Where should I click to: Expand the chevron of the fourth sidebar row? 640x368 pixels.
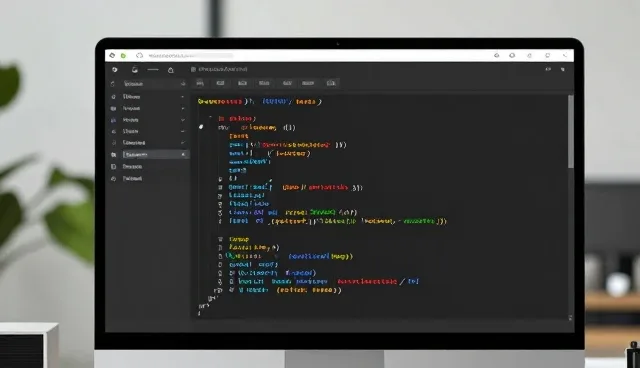pyautogui.click(x=182, y=120)
